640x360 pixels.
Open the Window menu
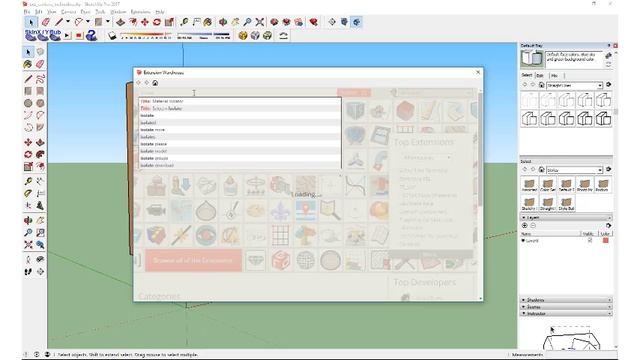(x=118, y=12)
